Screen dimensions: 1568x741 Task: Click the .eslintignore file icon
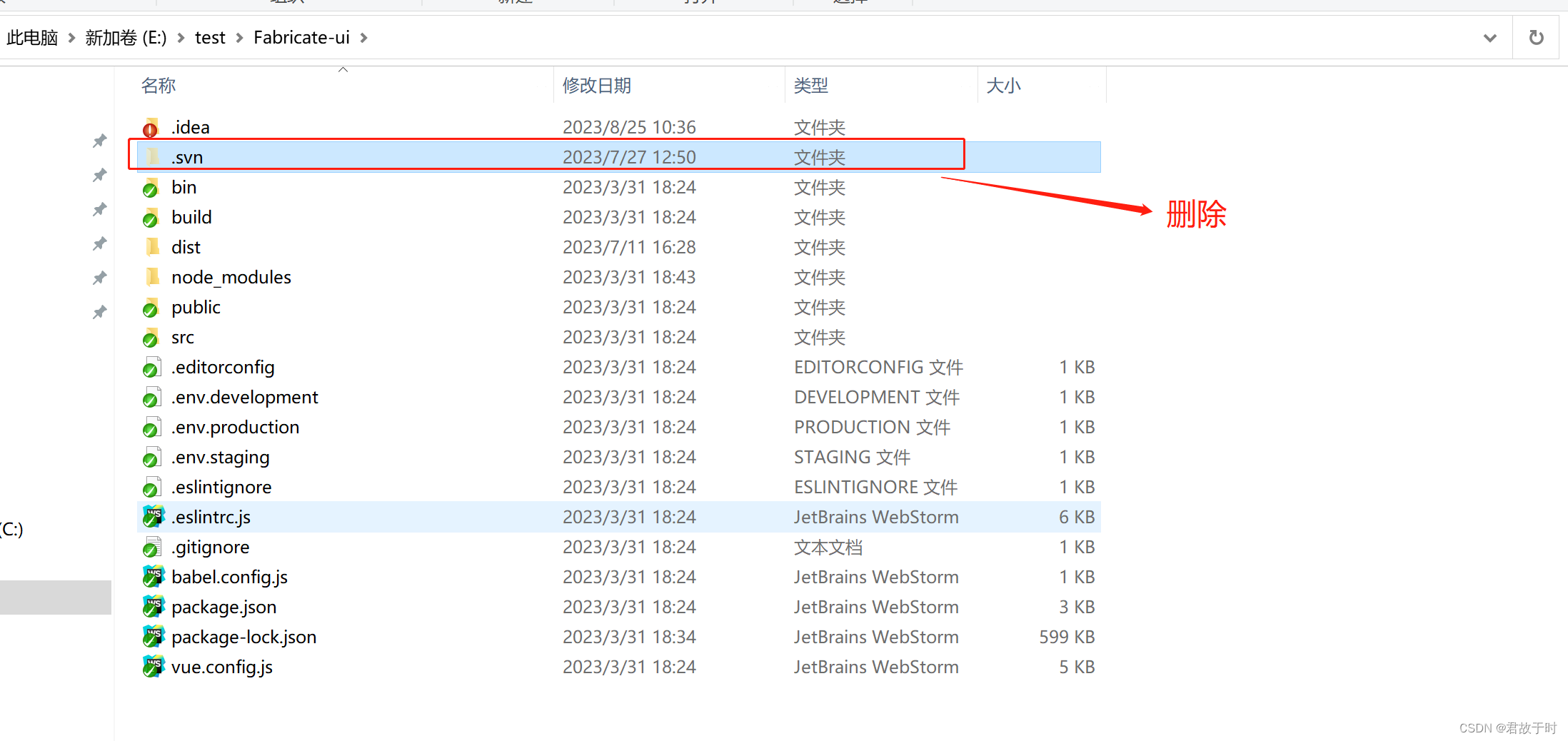coord(151,487)
